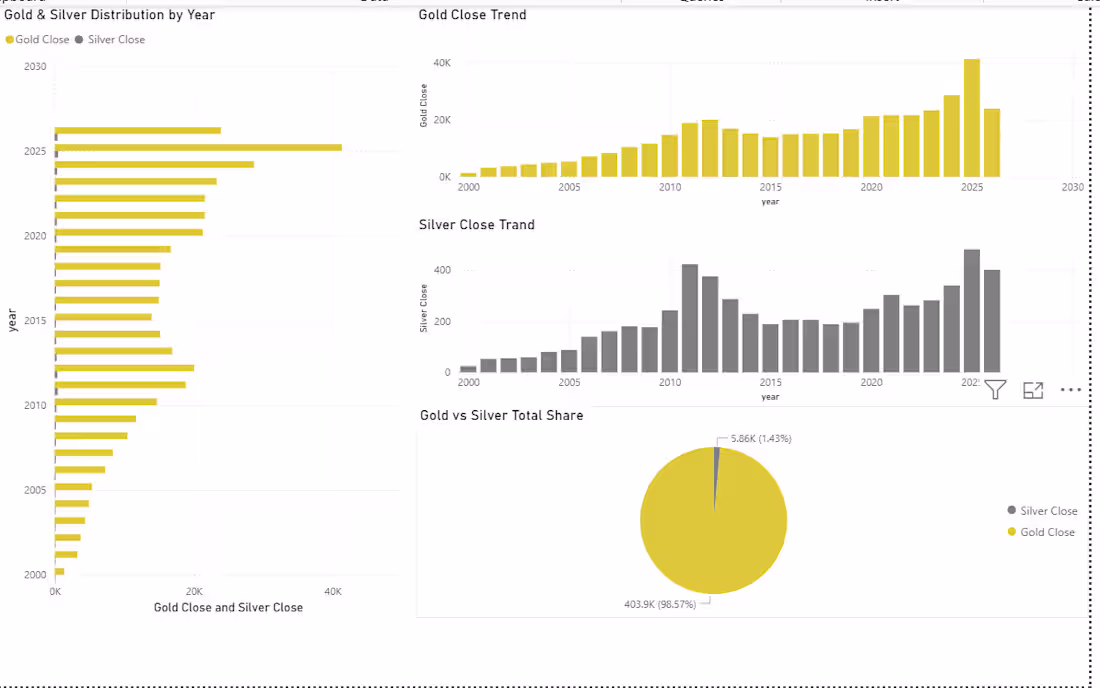Select the tallest gray 2025 bar in Silver chart
This screenshot has height=688, width=1100.
972,311
